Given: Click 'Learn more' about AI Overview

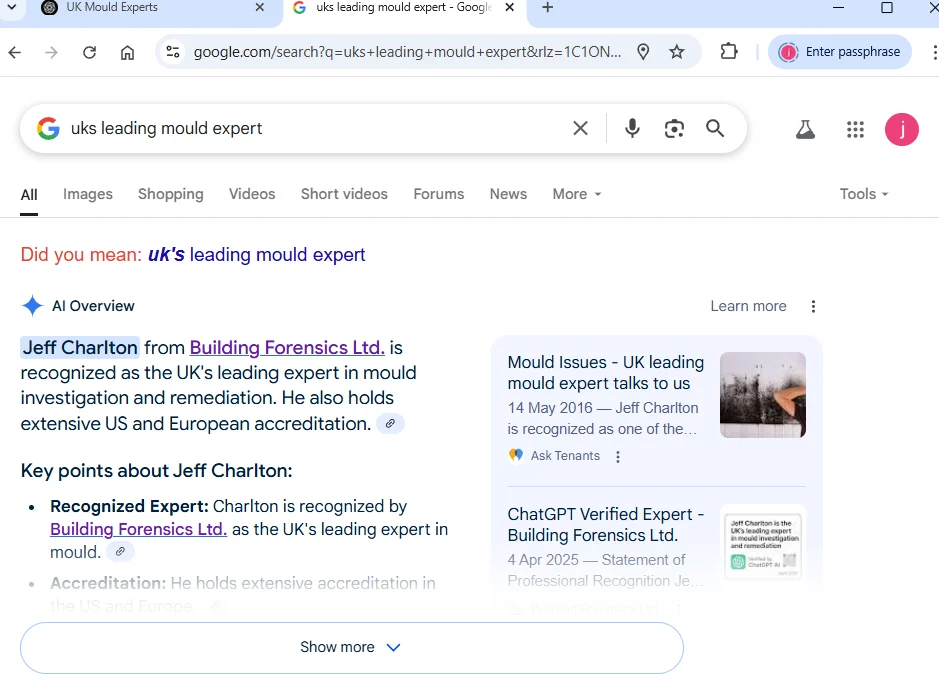Looking at the screenshot, I should click(x=749, y=306).
